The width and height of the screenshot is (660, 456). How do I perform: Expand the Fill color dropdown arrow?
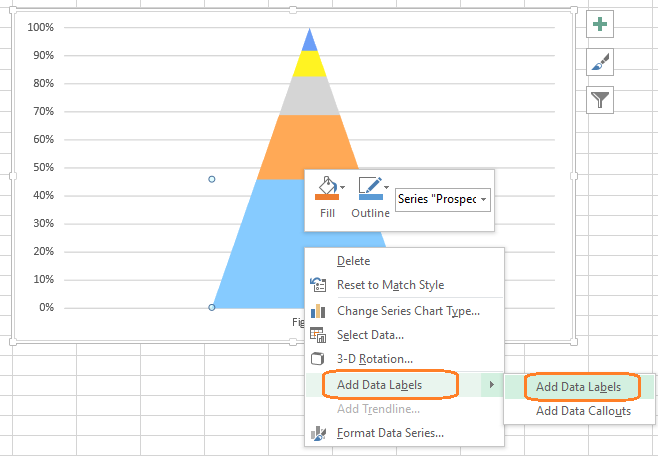pyautogui.click(x=343, y=187)
